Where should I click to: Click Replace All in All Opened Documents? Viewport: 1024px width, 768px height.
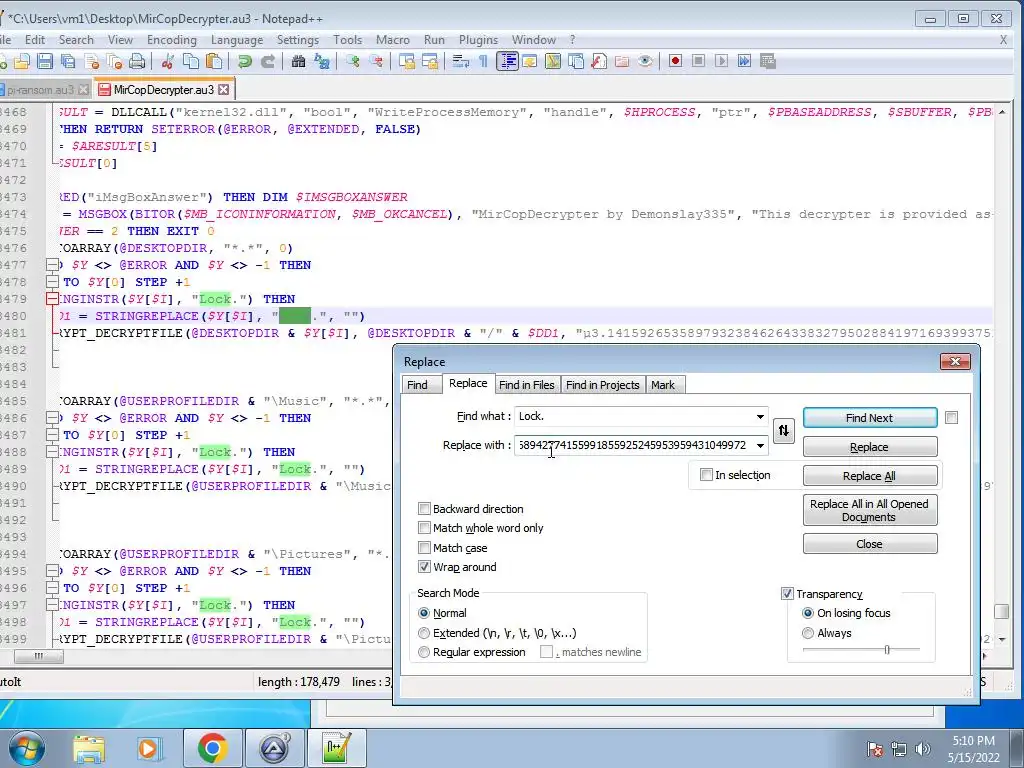coord(869,510)
